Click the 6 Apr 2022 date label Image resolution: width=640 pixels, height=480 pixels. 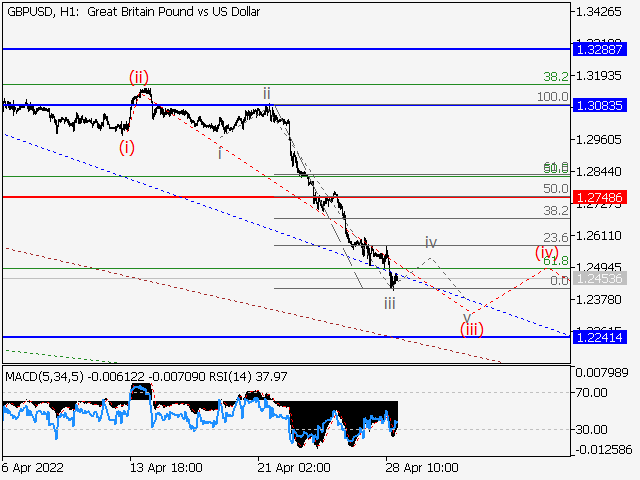(x=33, y=467)
